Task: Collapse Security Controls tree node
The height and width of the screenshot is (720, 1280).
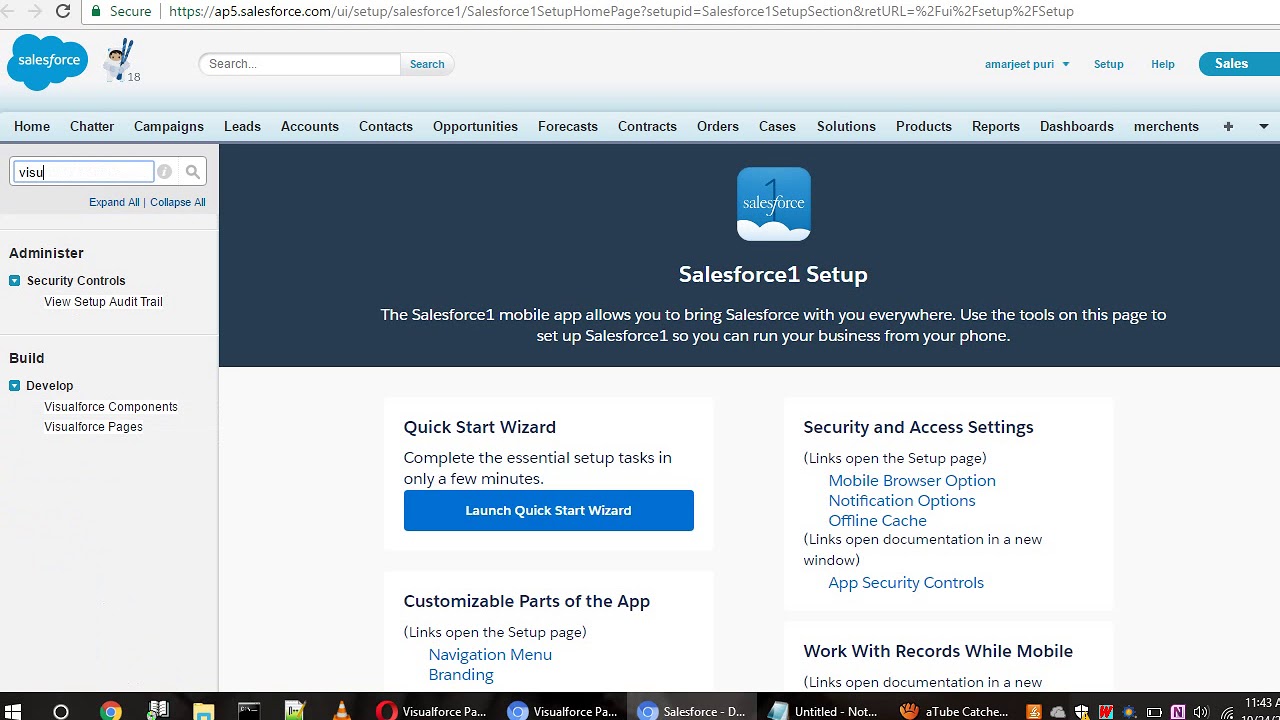Action: pyautogui.click(x=14, y=281)
